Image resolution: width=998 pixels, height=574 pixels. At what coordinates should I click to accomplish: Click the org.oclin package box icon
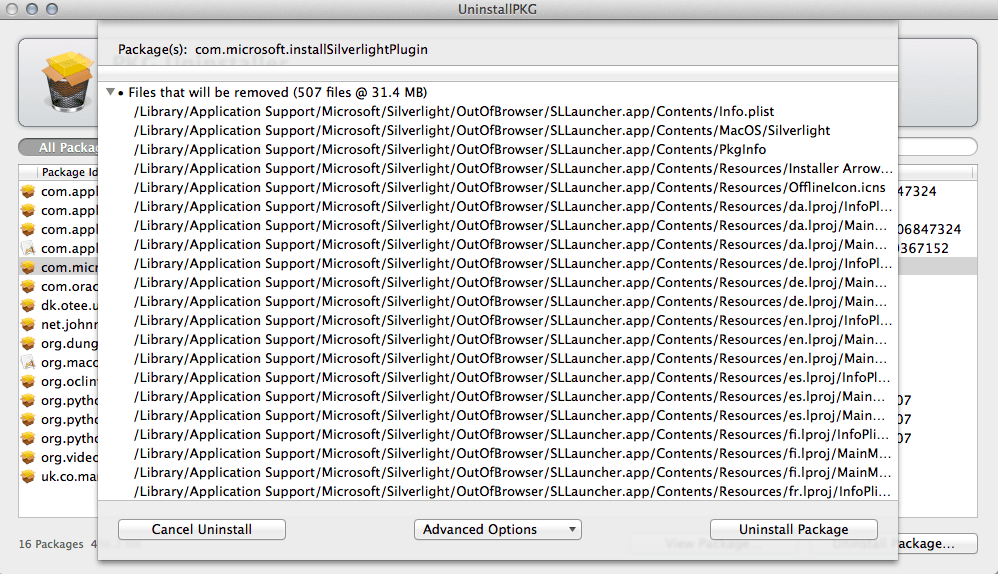coord(28,382)
